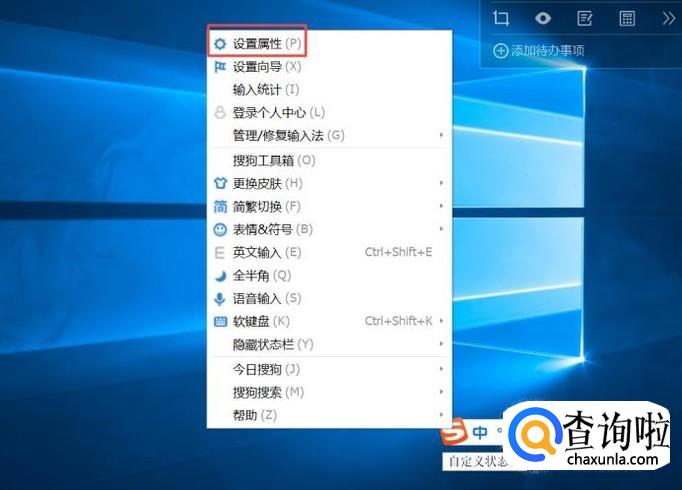The height and width of the screenshot is (490, 682).
Task: Click the 帮助 (Z) text
Action: [x=255, y=415]
